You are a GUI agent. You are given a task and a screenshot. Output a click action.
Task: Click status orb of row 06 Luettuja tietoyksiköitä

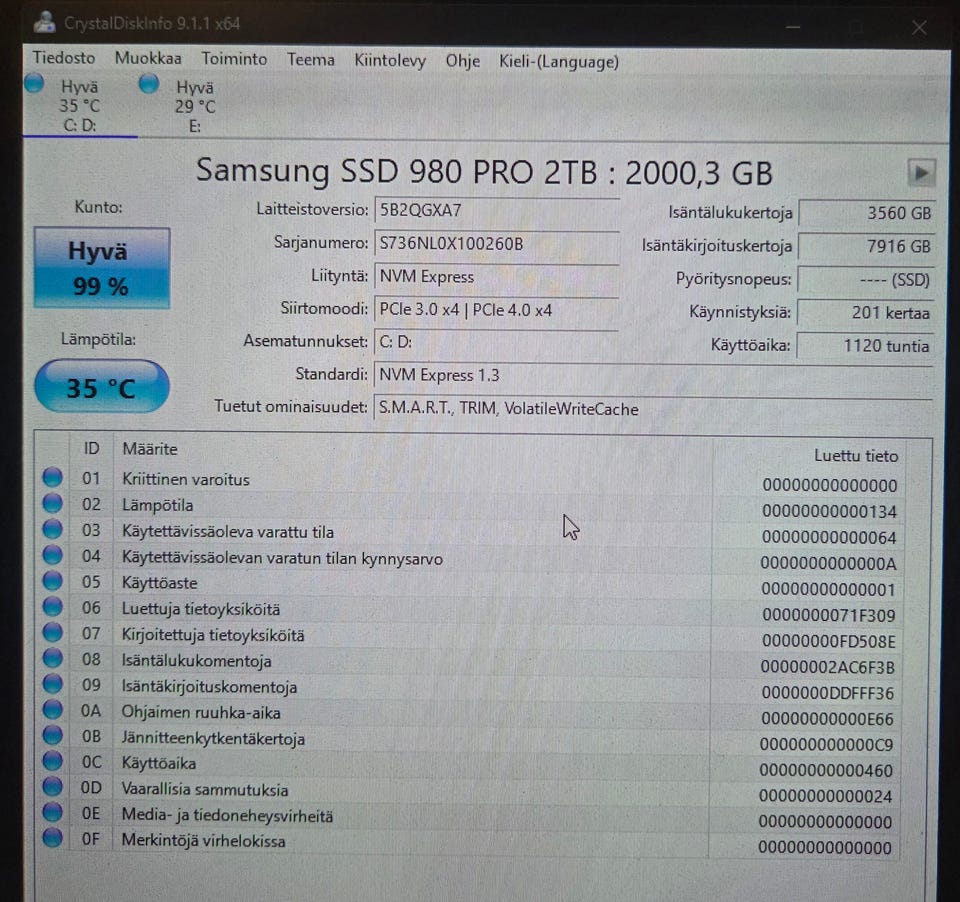pyautogui.click(x=53, y=606)
